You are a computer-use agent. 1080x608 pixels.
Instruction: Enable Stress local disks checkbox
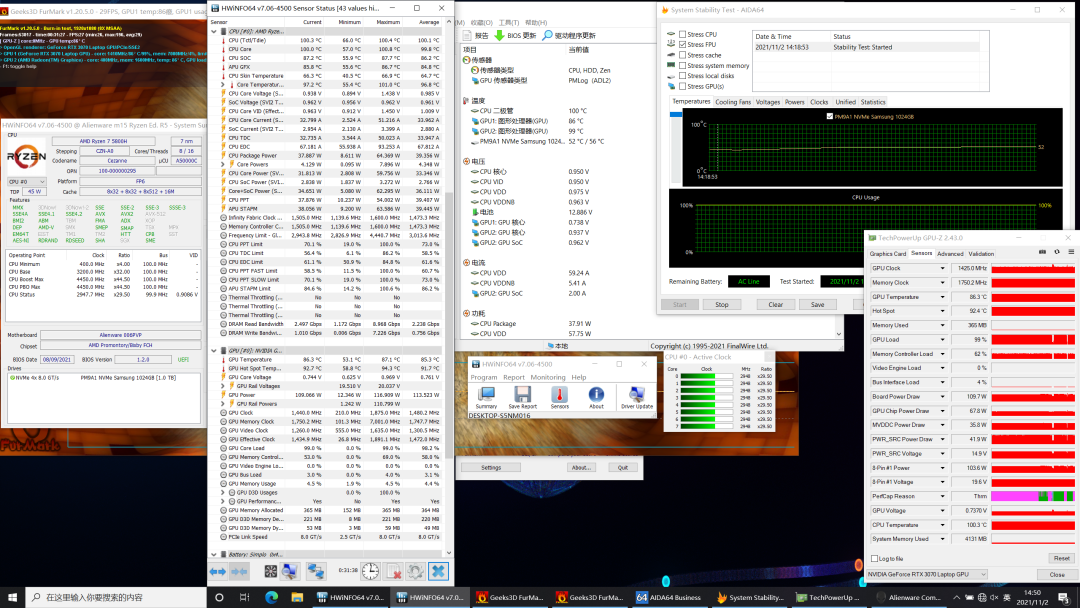[683, 76]
